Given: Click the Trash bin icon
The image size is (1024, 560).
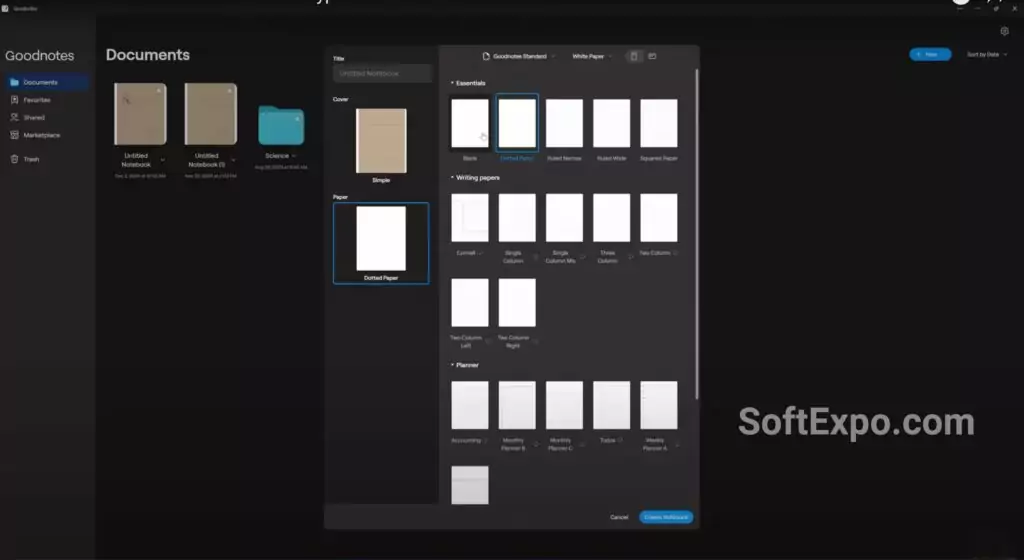Looking at the screenshot, I should click(x=14, y=159).
